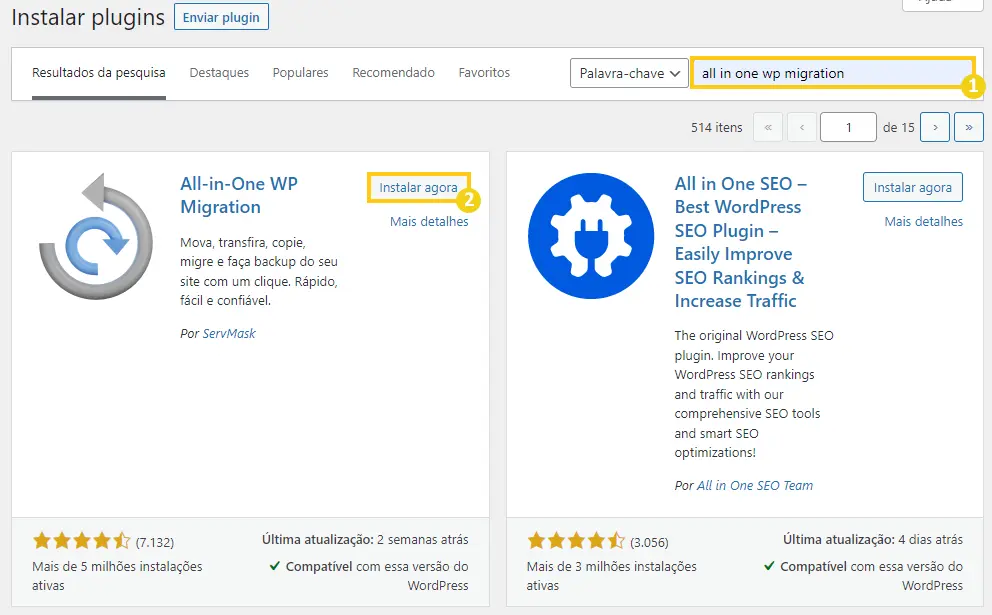Click the All in One SEO star rating
The height and width of the screenshot is (615, 992).
point(576,541)
